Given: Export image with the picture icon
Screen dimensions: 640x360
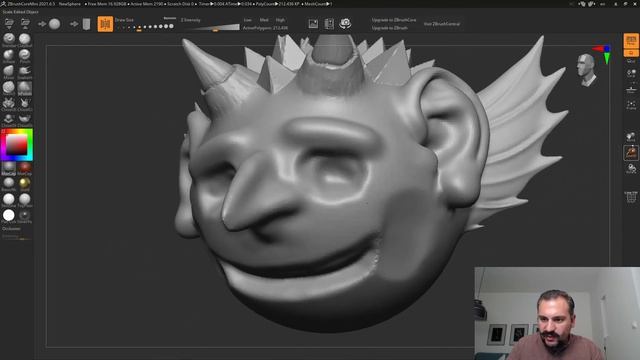Looking at the screenshot, I should click(x=313, y=24).
